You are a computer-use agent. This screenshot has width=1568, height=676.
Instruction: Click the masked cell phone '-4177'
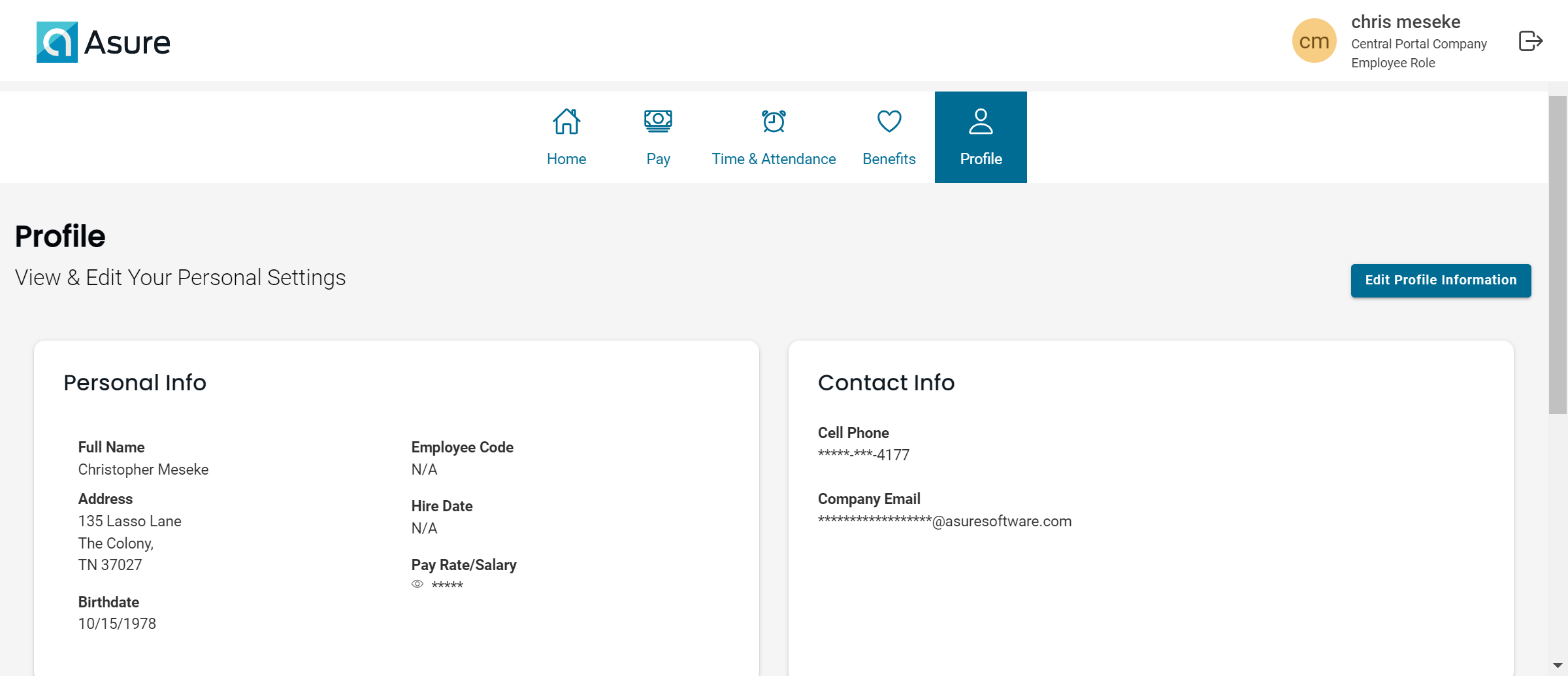pyautogui.click(x=864, y=454)
